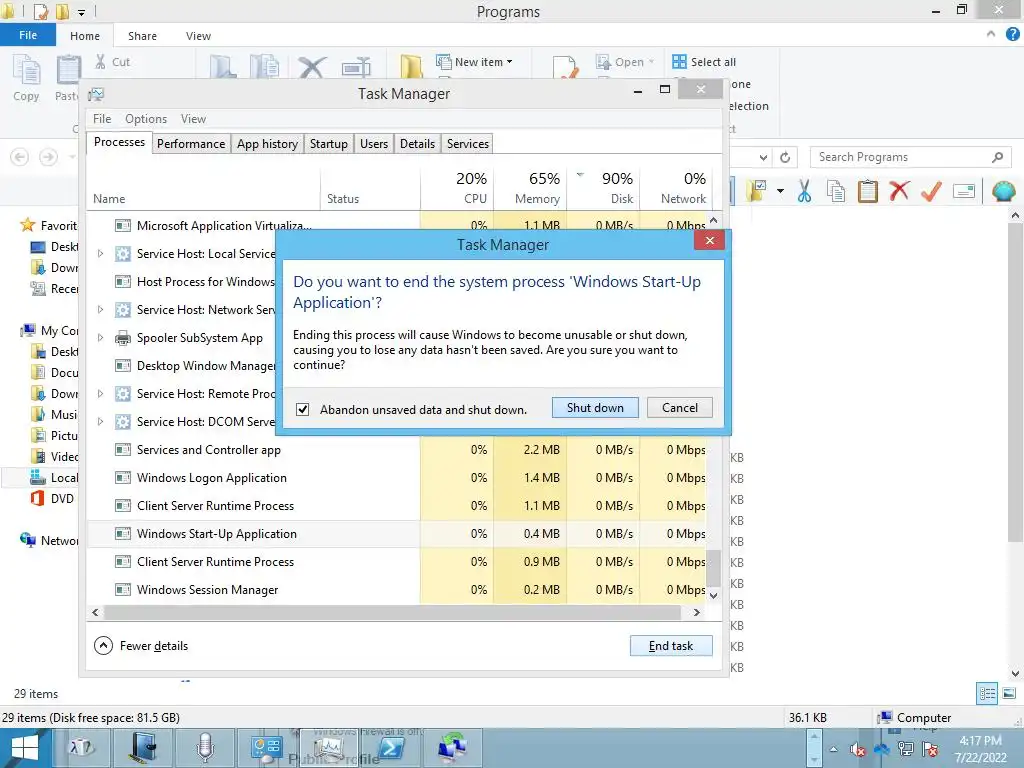Open the network computers sync taskbar icon
The width and height of the screenshot is (1024, 768).
pyautogui.click(x=453, y=748)
